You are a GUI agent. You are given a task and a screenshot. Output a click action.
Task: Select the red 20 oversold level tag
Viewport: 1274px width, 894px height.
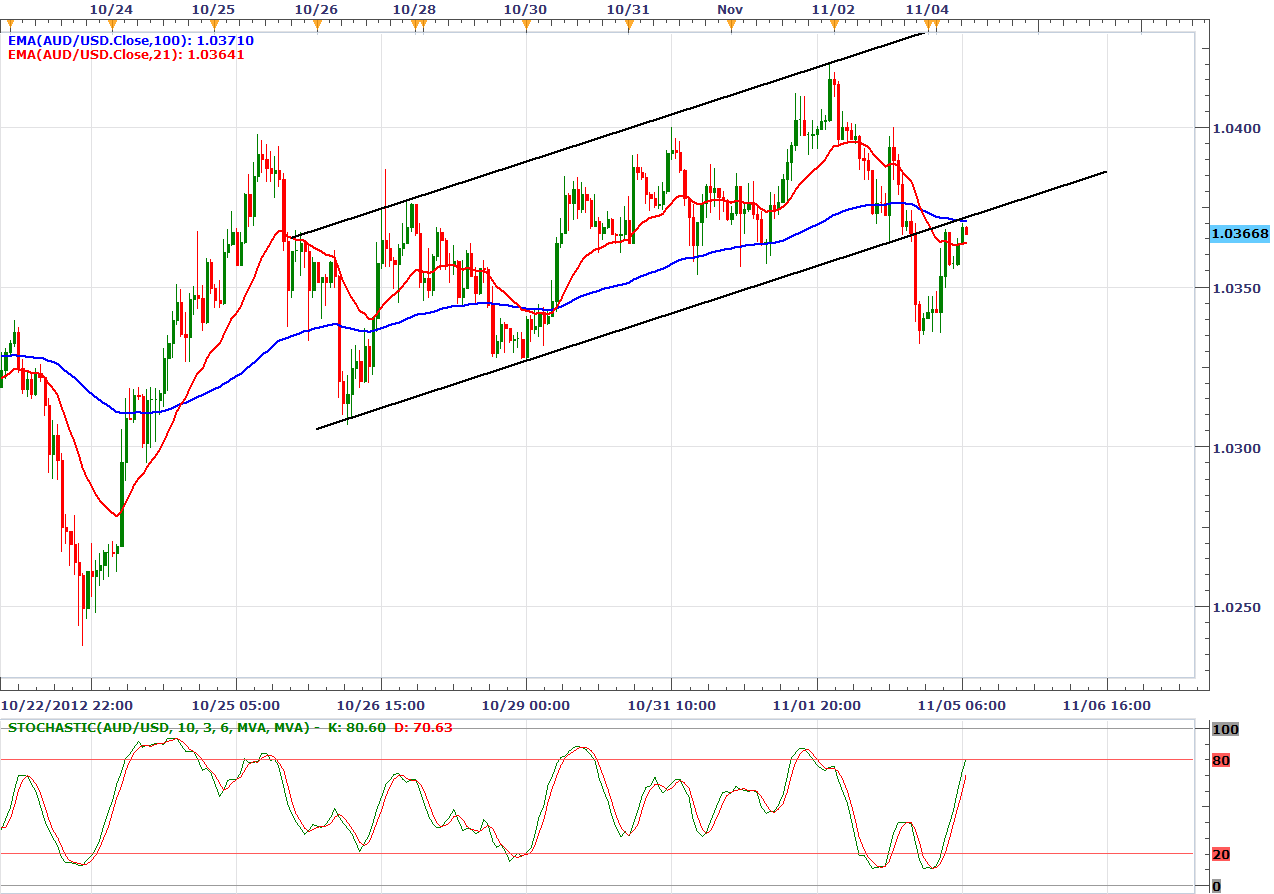pyautogui.click(x=1220, y=854)
